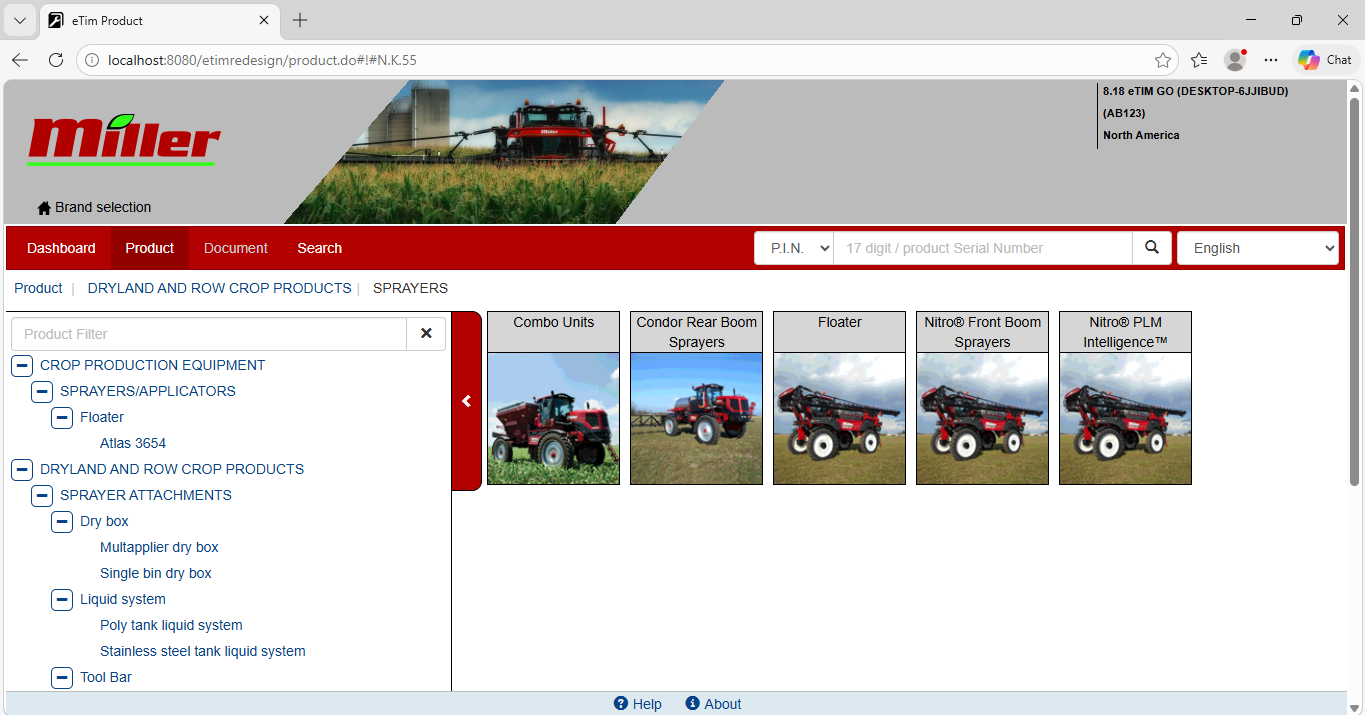Open browser settings and more menu

1271,60
